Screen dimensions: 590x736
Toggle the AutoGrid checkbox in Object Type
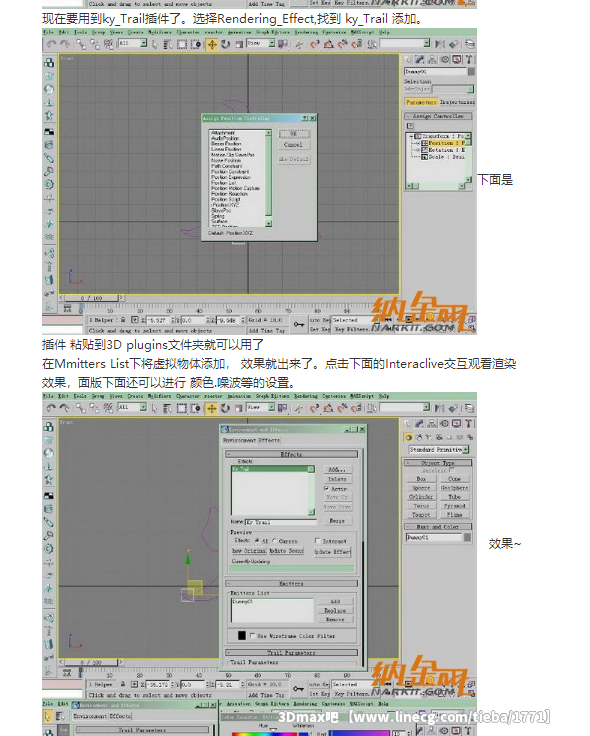click(x=451, y=470)
